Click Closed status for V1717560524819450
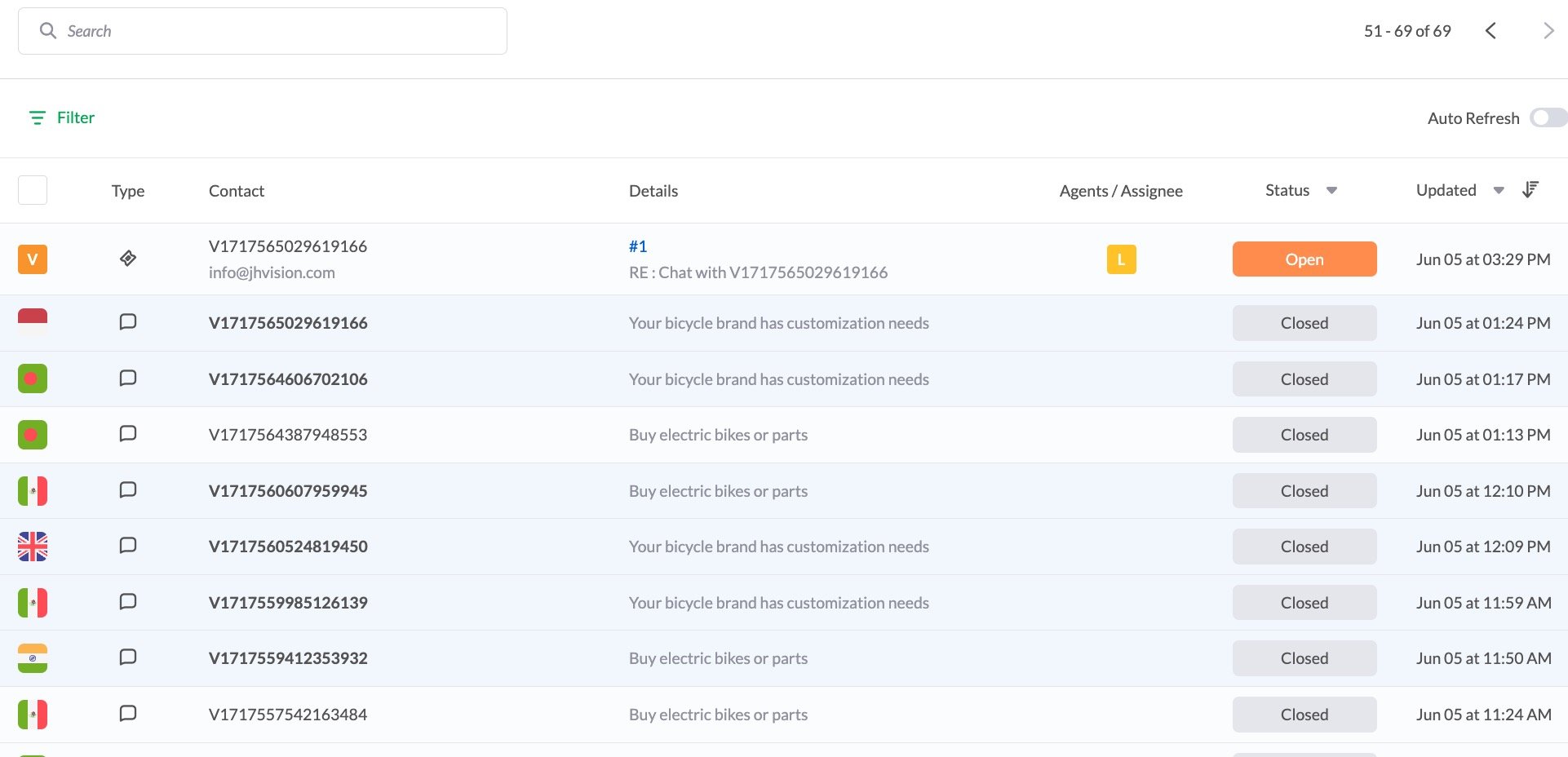Image resolution: width=1568 pixels, height=757 pixels. (1304, 547)
